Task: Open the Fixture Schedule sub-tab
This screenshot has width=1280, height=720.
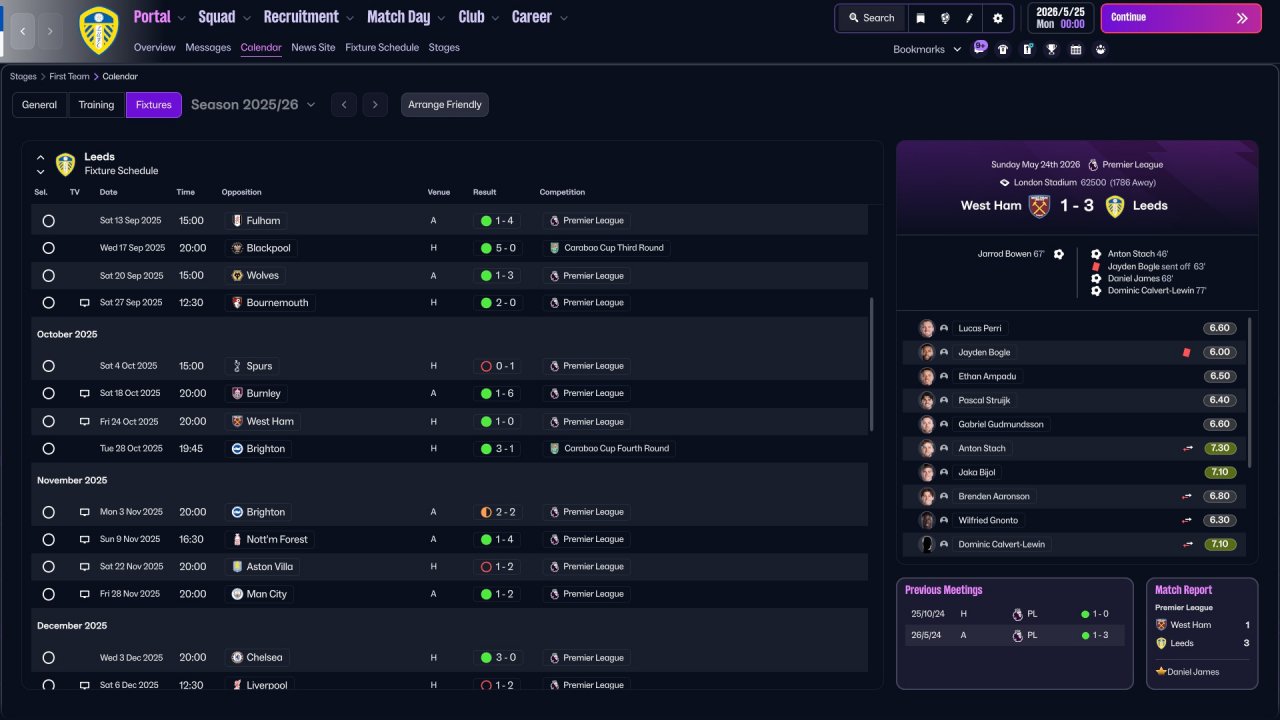Action: coord(382,48)
